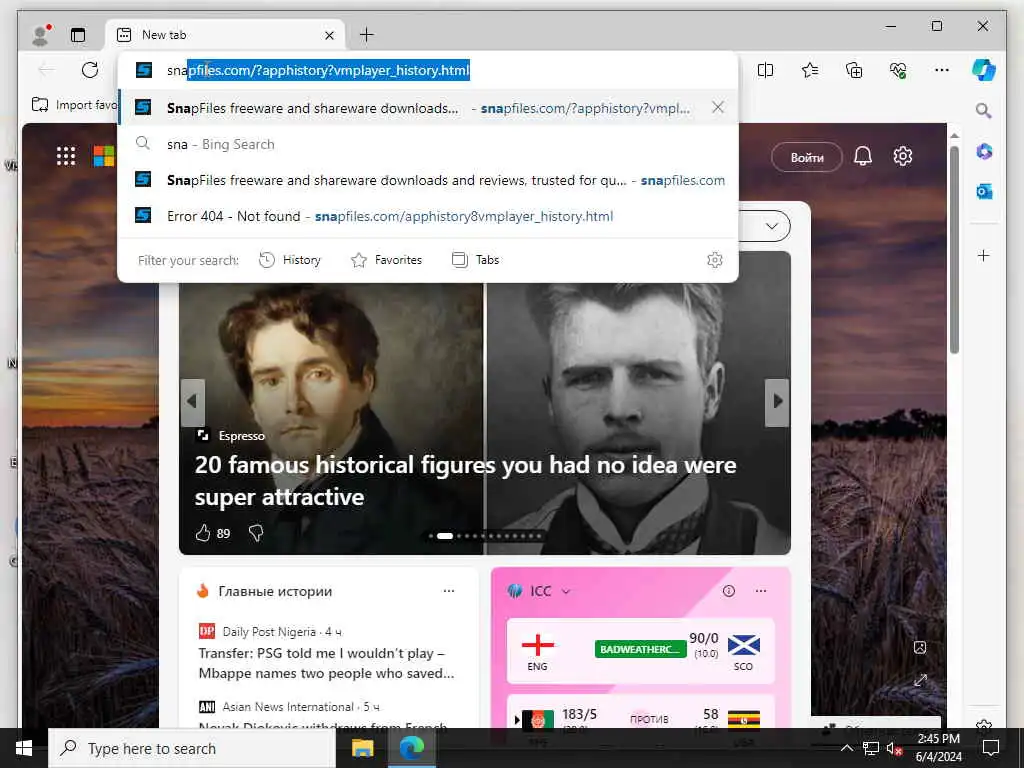Open the Favorites star icon in toolbar
Screen dimensions: 1024x768
coord(810,70)
